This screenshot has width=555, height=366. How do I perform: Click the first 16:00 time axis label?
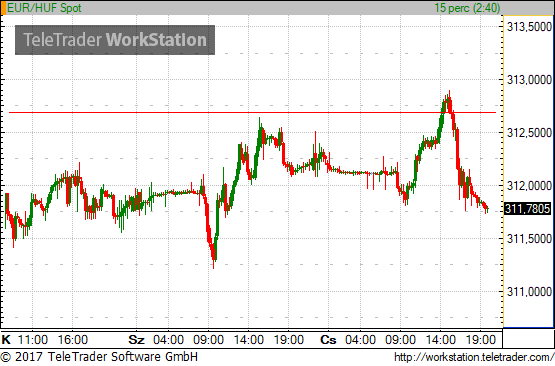coord(73,340)
